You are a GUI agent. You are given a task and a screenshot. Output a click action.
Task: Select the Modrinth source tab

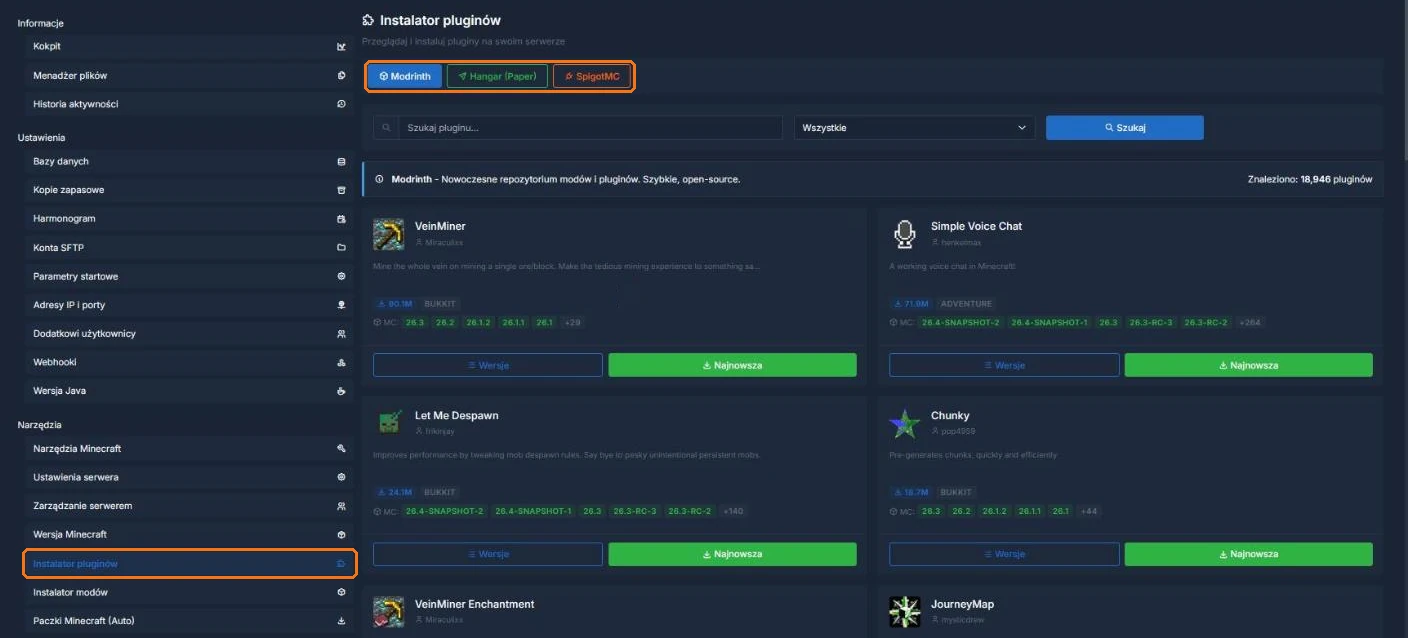405,76
